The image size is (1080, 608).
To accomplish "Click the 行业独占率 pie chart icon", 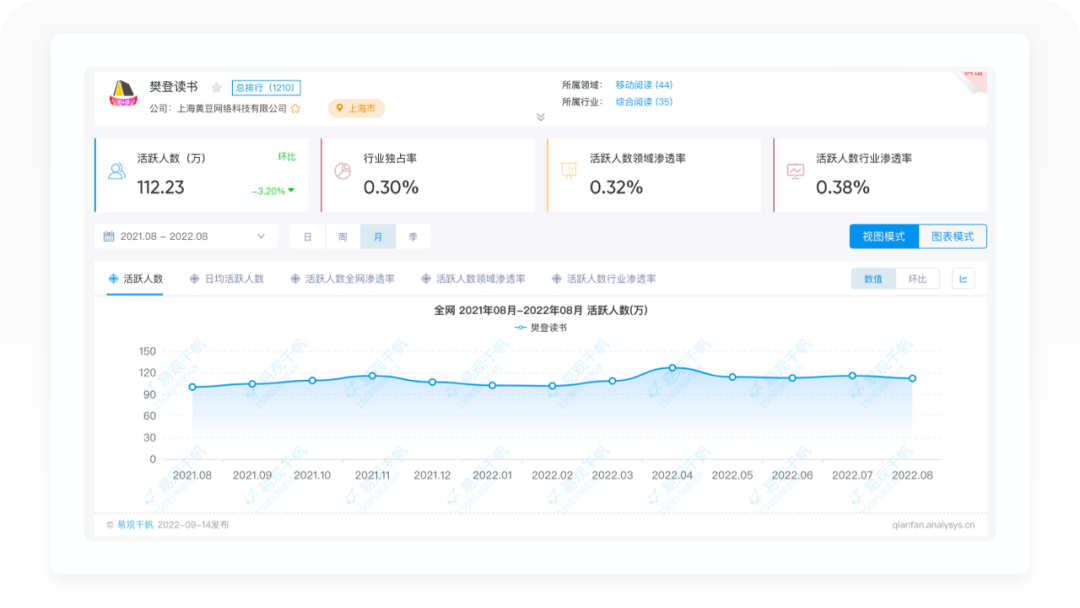I will (x=343, y=171).
